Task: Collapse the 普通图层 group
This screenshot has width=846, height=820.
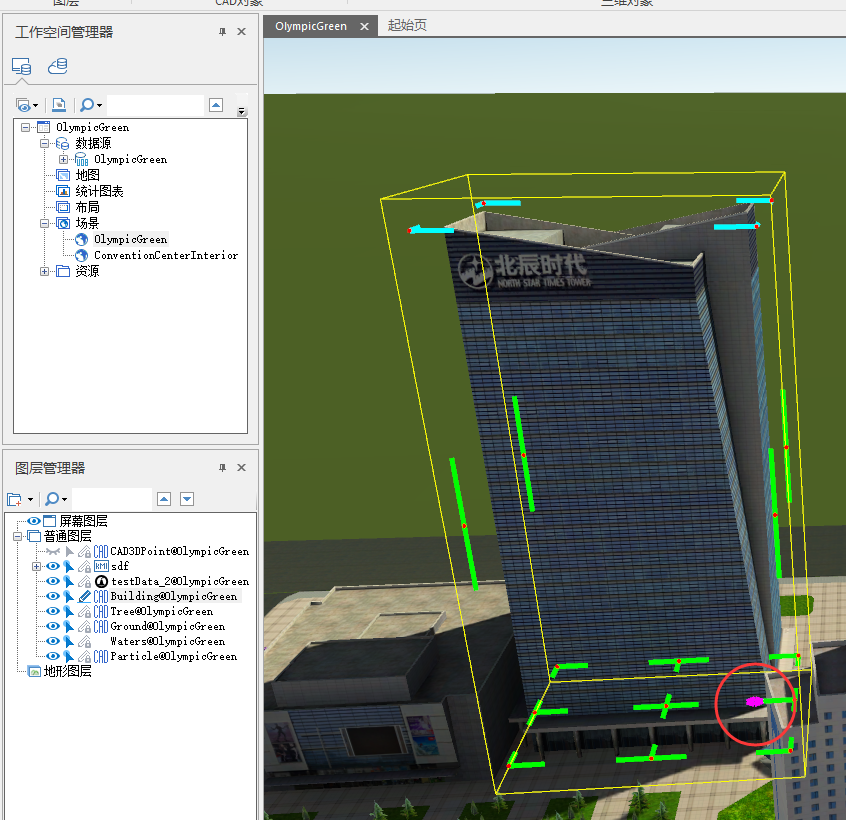Action: click(x=17, y=536)
